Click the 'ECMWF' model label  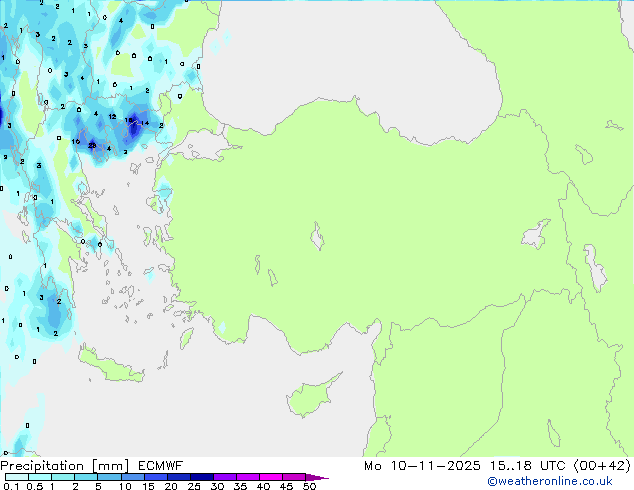point(161,466)
